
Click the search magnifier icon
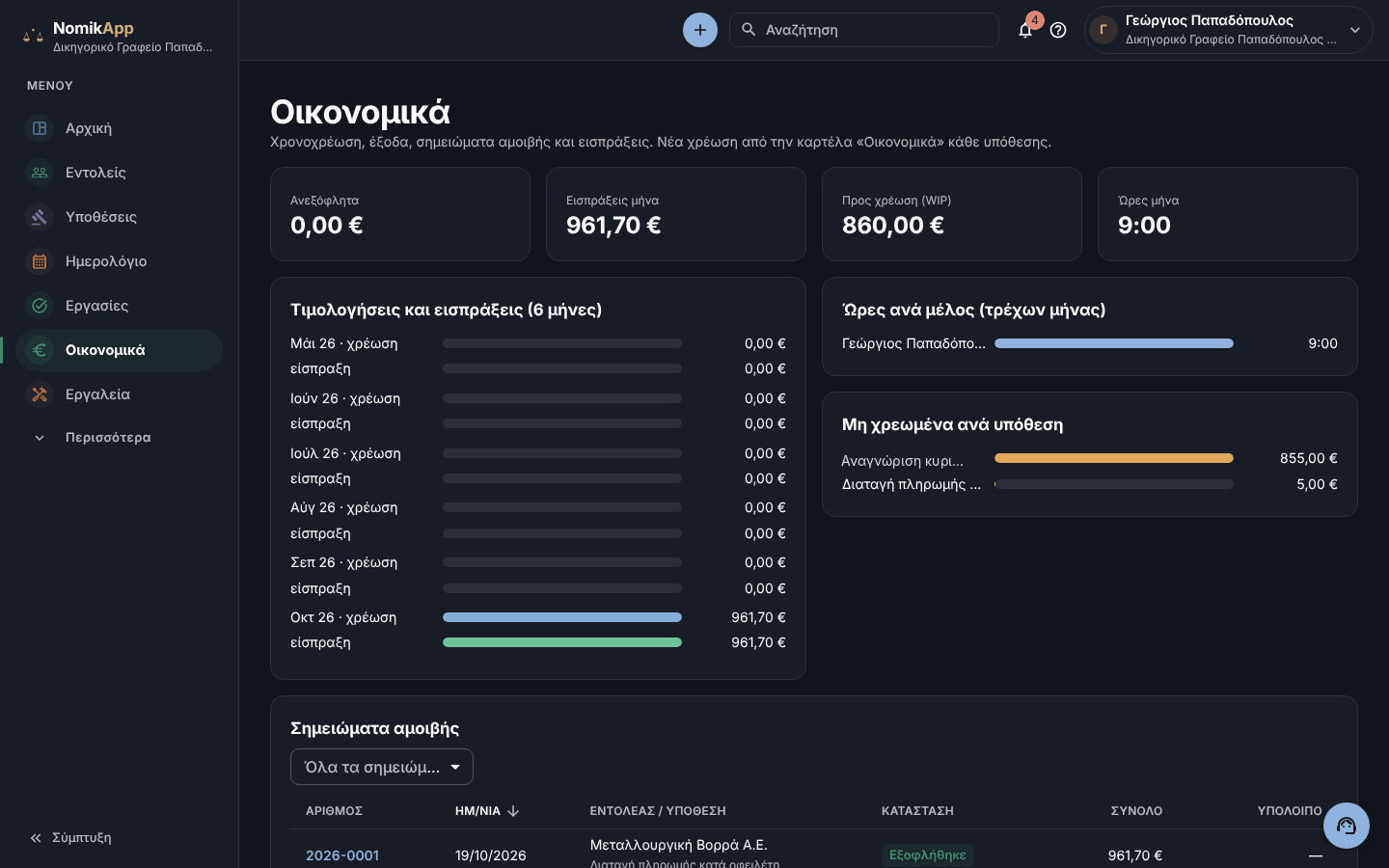point(749,30)
